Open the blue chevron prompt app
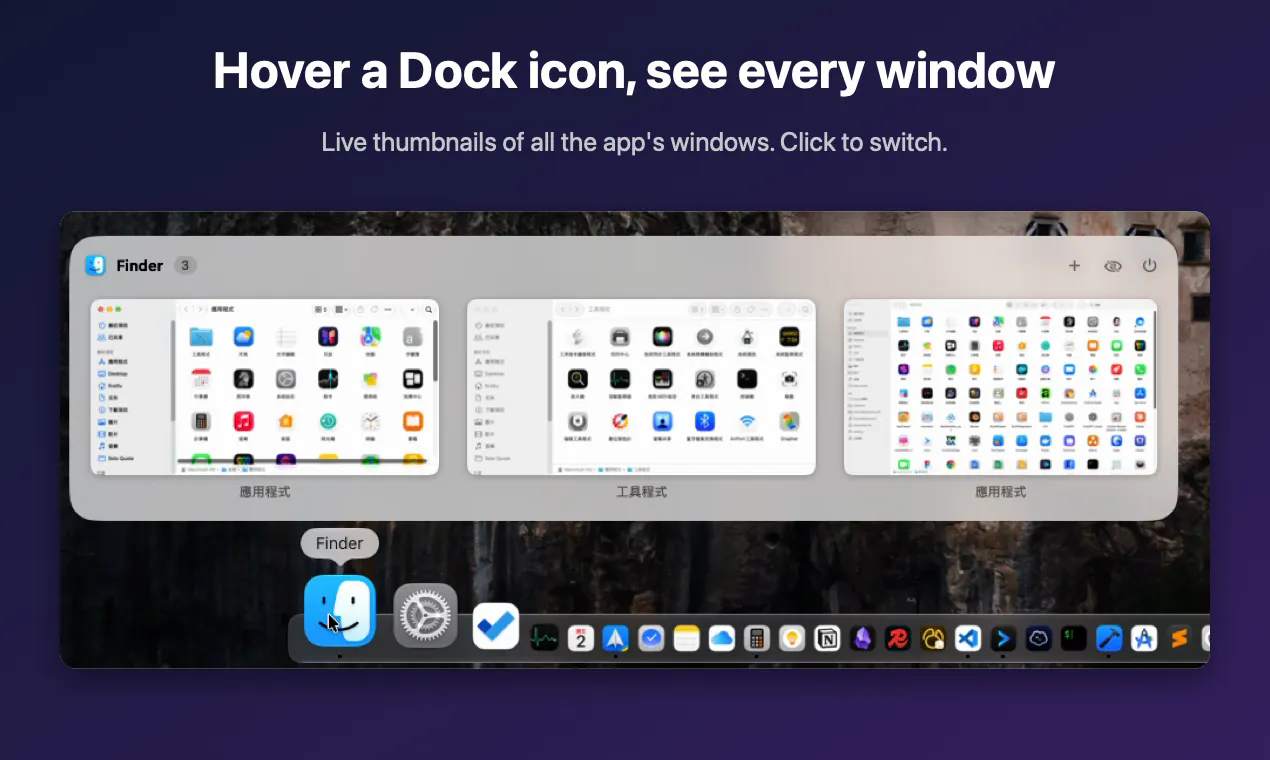1270x760 pixels. [1003, 638]
